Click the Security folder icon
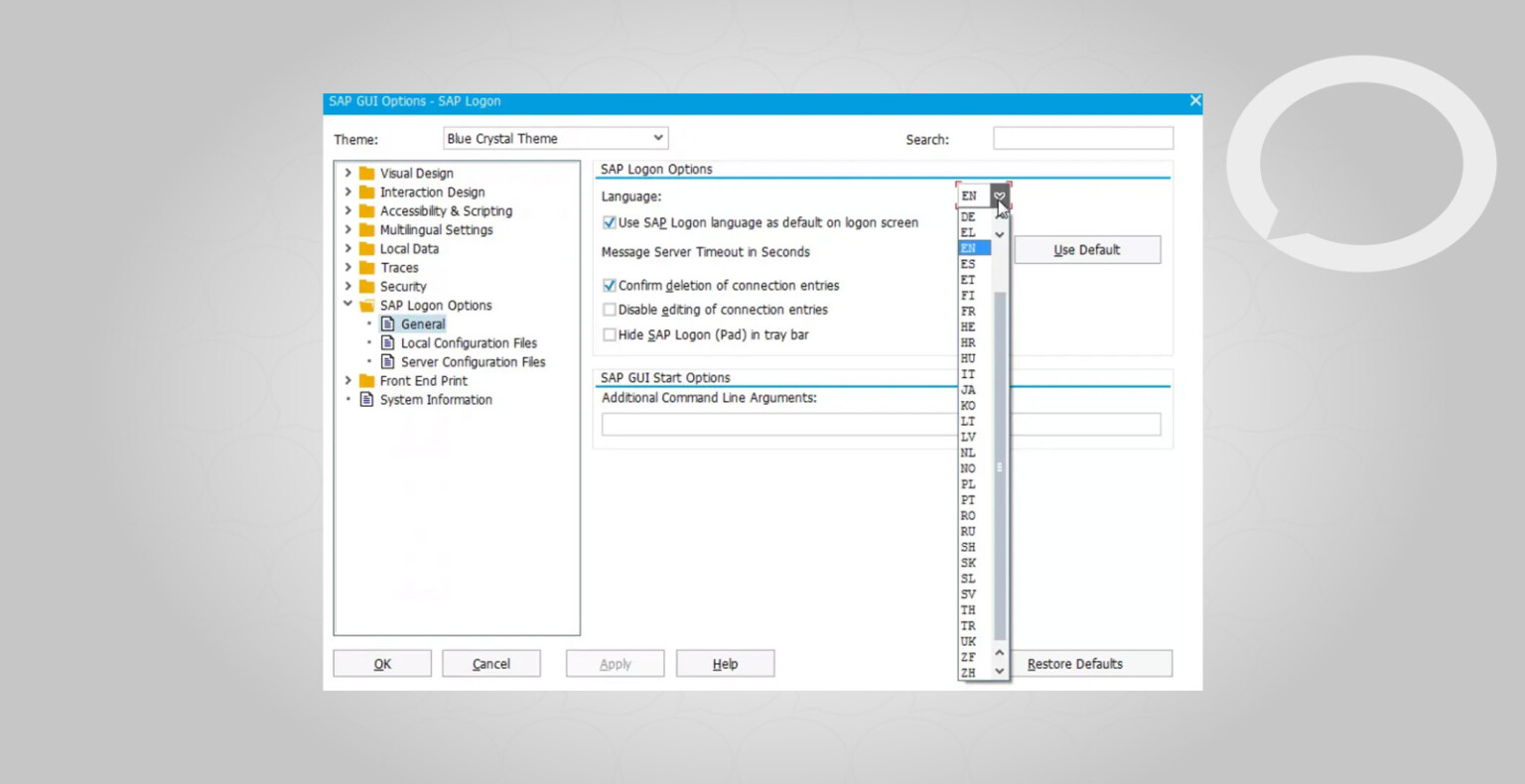The image size is (1525, 784). coord(366,286)
